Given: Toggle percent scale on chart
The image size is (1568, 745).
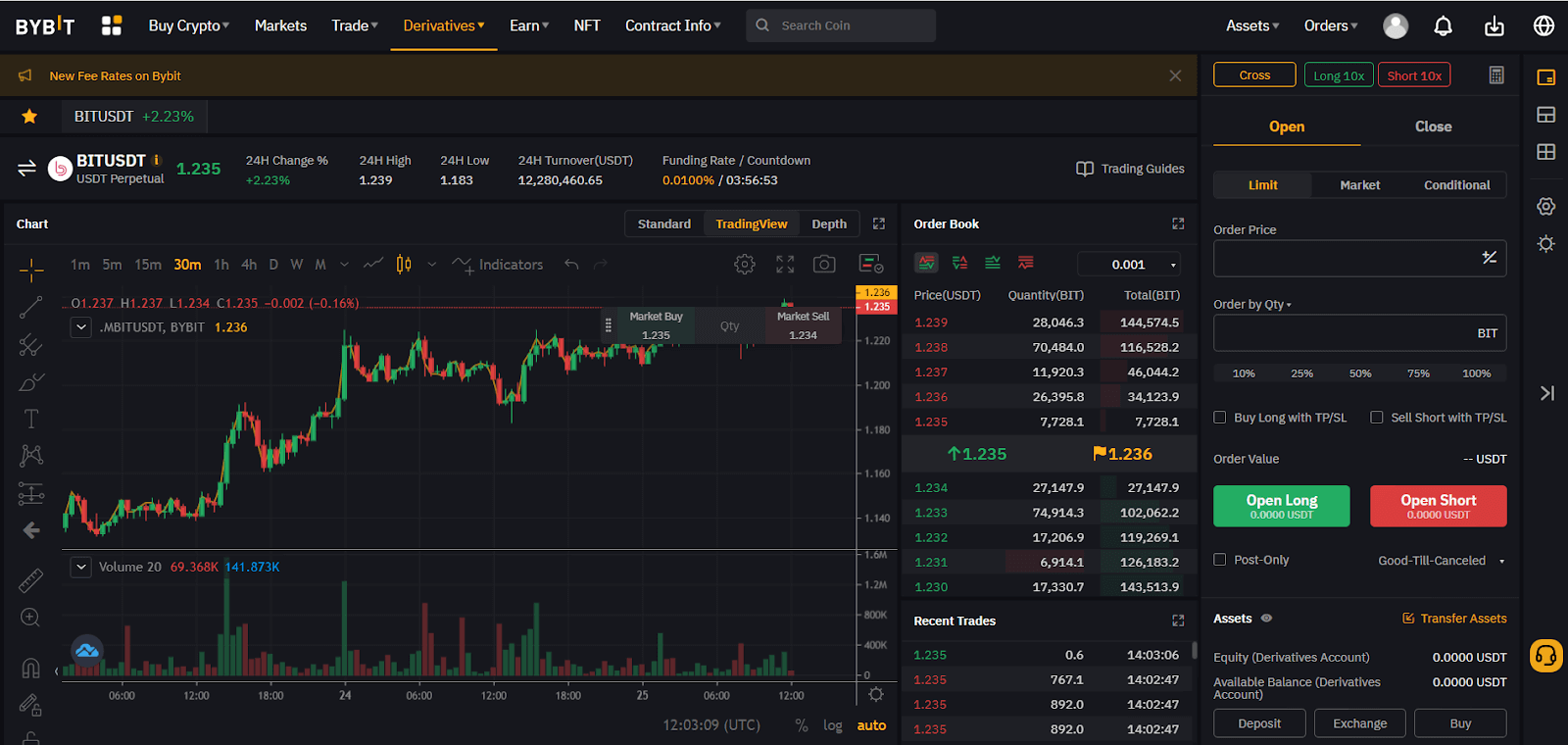Looking at the screenshot, I should 802,725.
